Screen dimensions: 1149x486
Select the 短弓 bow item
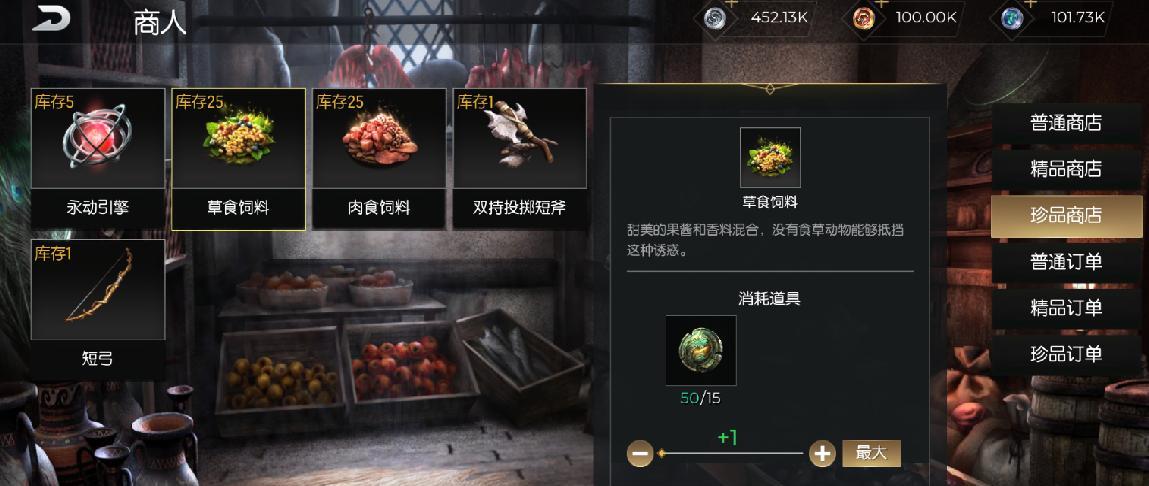97,309
